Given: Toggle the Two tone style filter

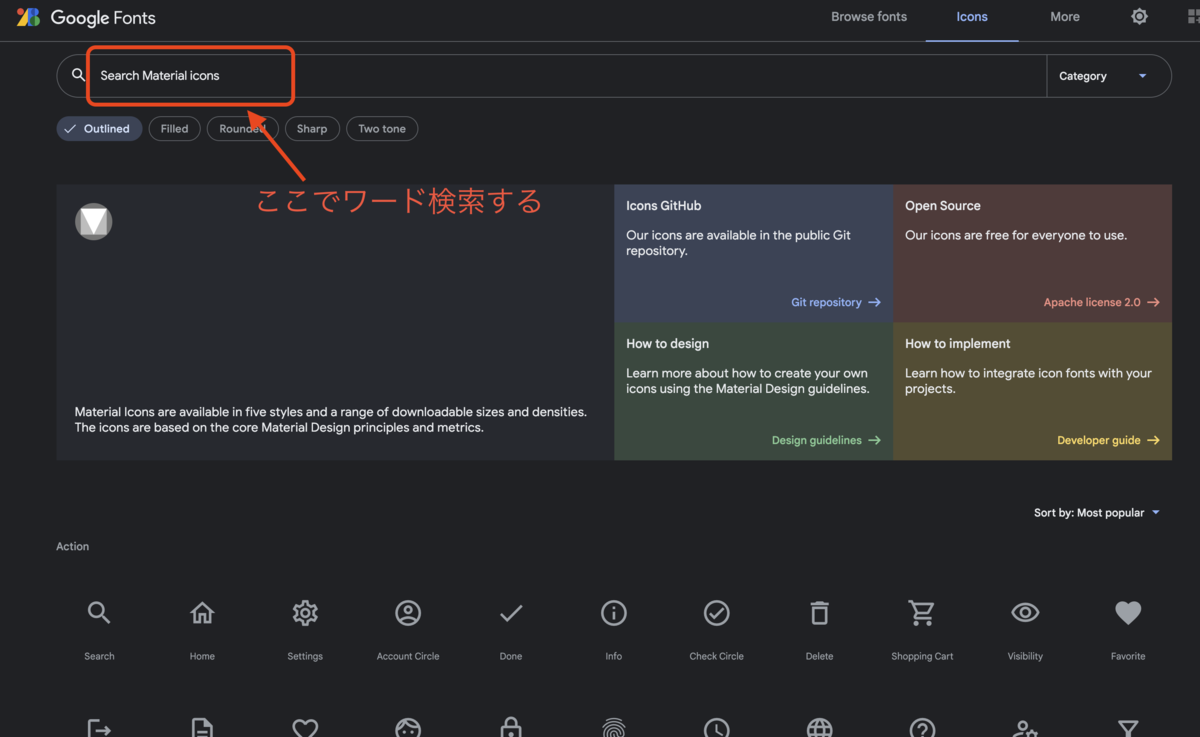Looking at the screenshot, I should [382, 128].
